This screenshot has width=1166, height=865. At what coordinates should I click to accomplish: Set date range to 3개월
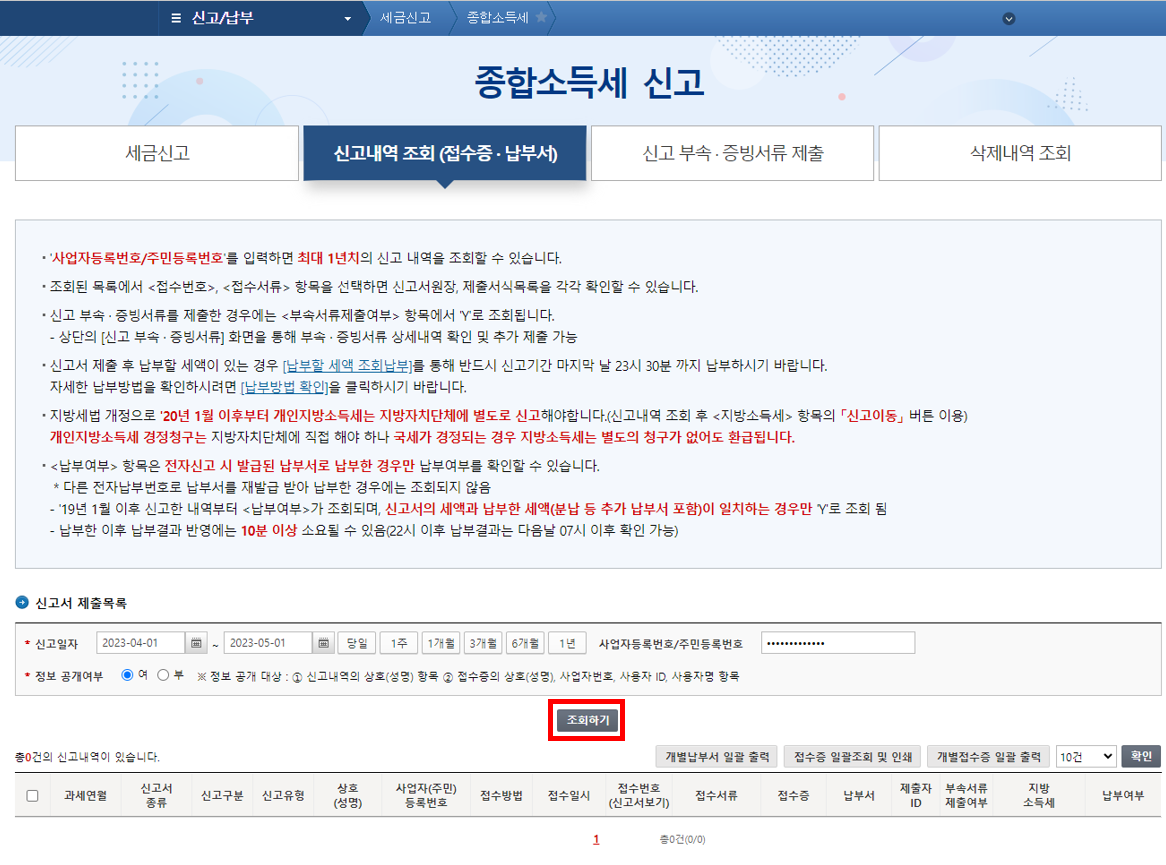pyautogui.click(x=483, y=643)
